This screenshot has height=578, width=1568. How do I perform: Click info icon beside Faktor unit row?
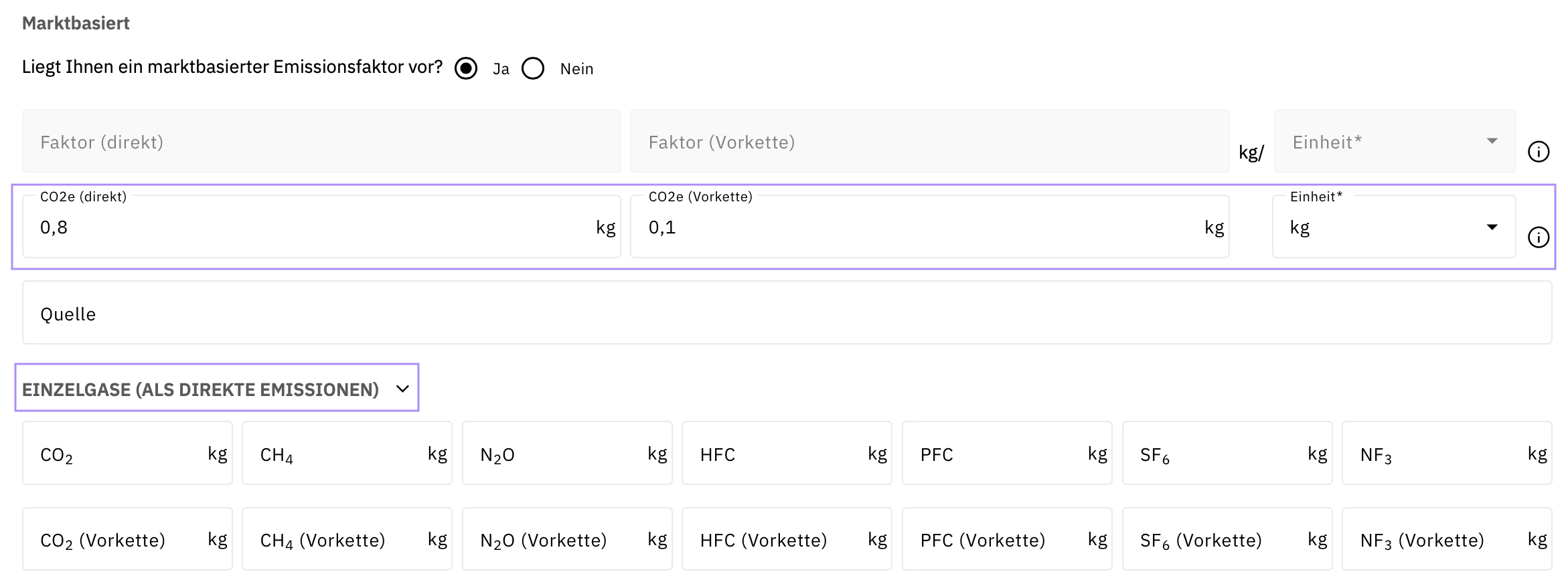(x=1538, y=152)
